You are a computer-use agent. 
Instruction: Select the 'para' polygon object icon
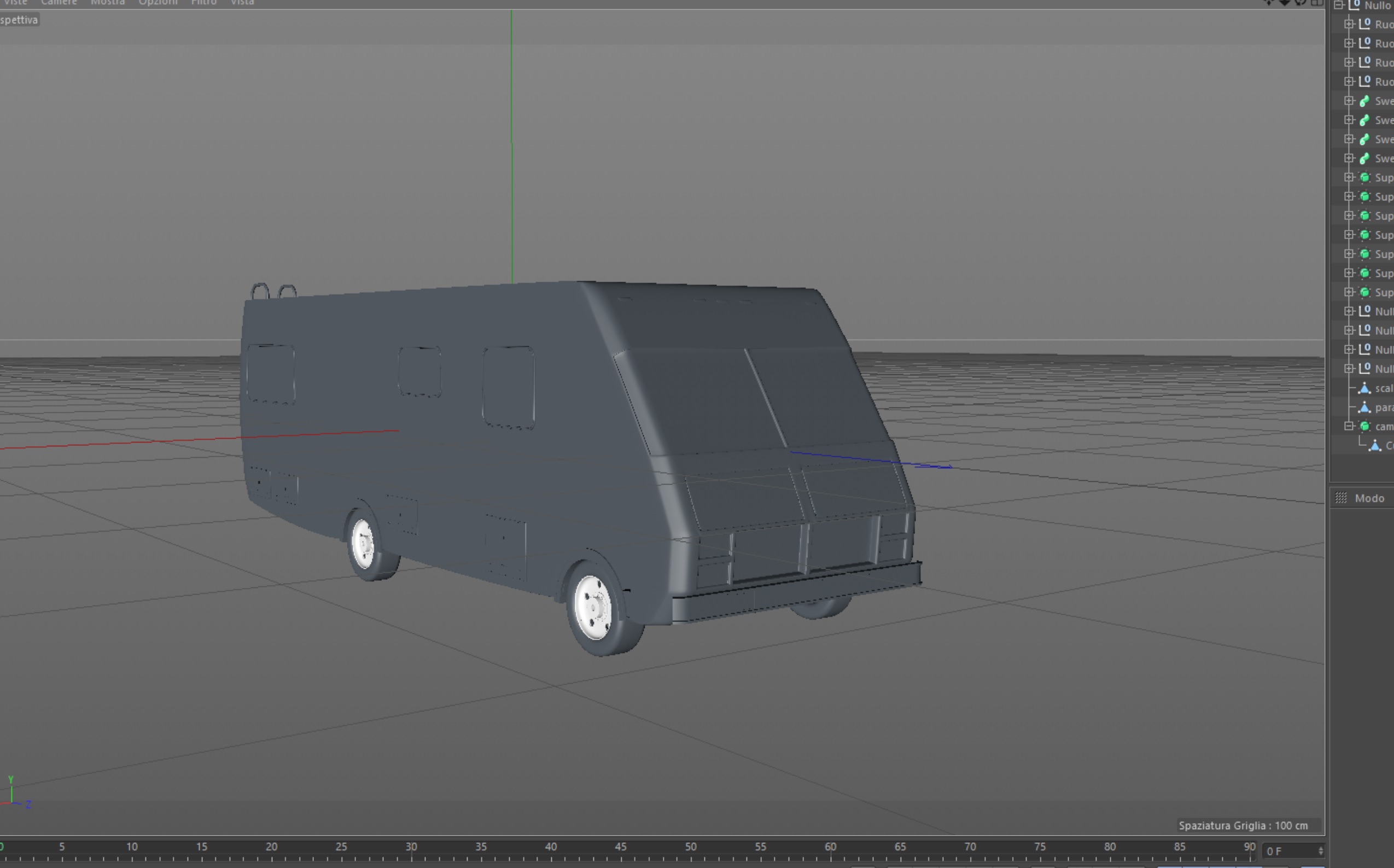(x=1364, y=407)
